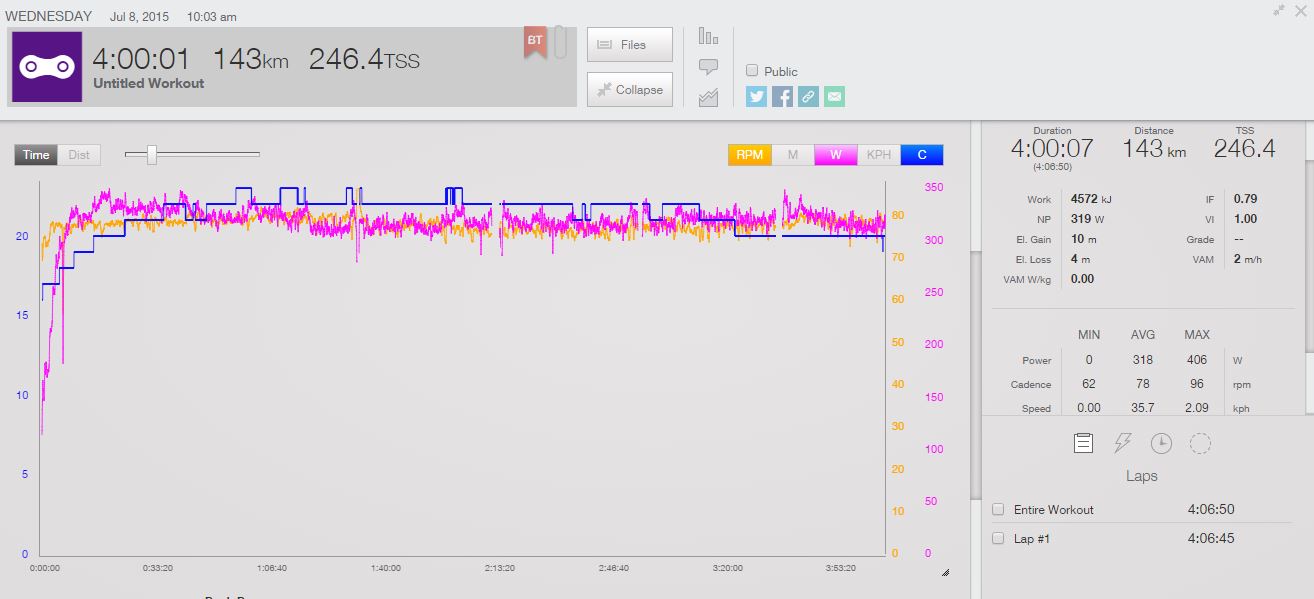This screenshot has height=599, width=1314.
Task: Open the Files button
Action: tap(630, 45)
